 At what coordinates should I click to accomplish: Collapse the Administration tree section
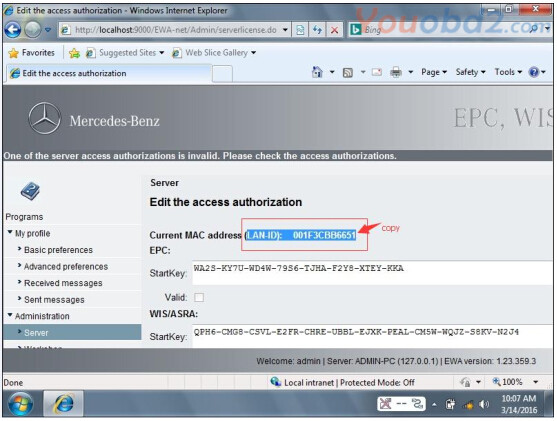pyautogui.click(x=10, y=315)
